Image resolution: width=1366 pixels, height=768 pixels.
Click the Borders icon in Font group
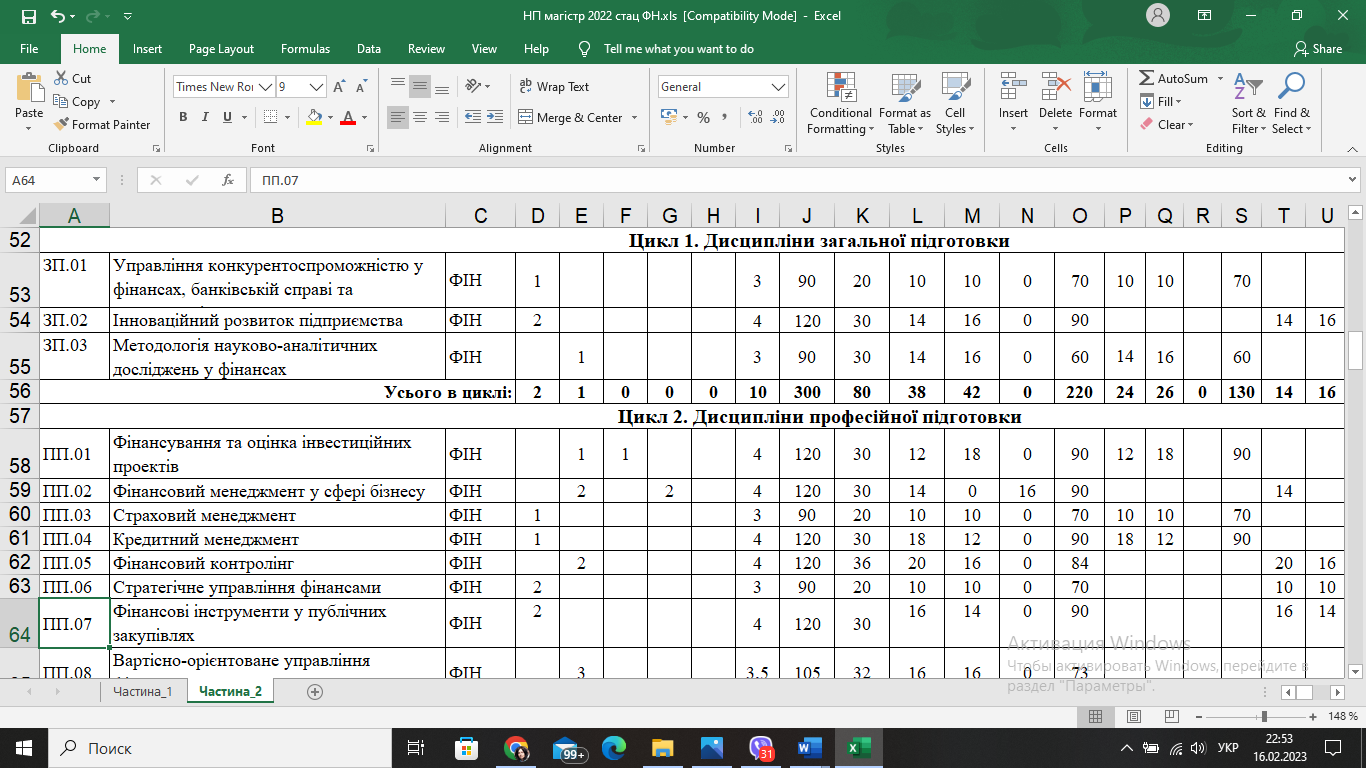pos(270,117)
